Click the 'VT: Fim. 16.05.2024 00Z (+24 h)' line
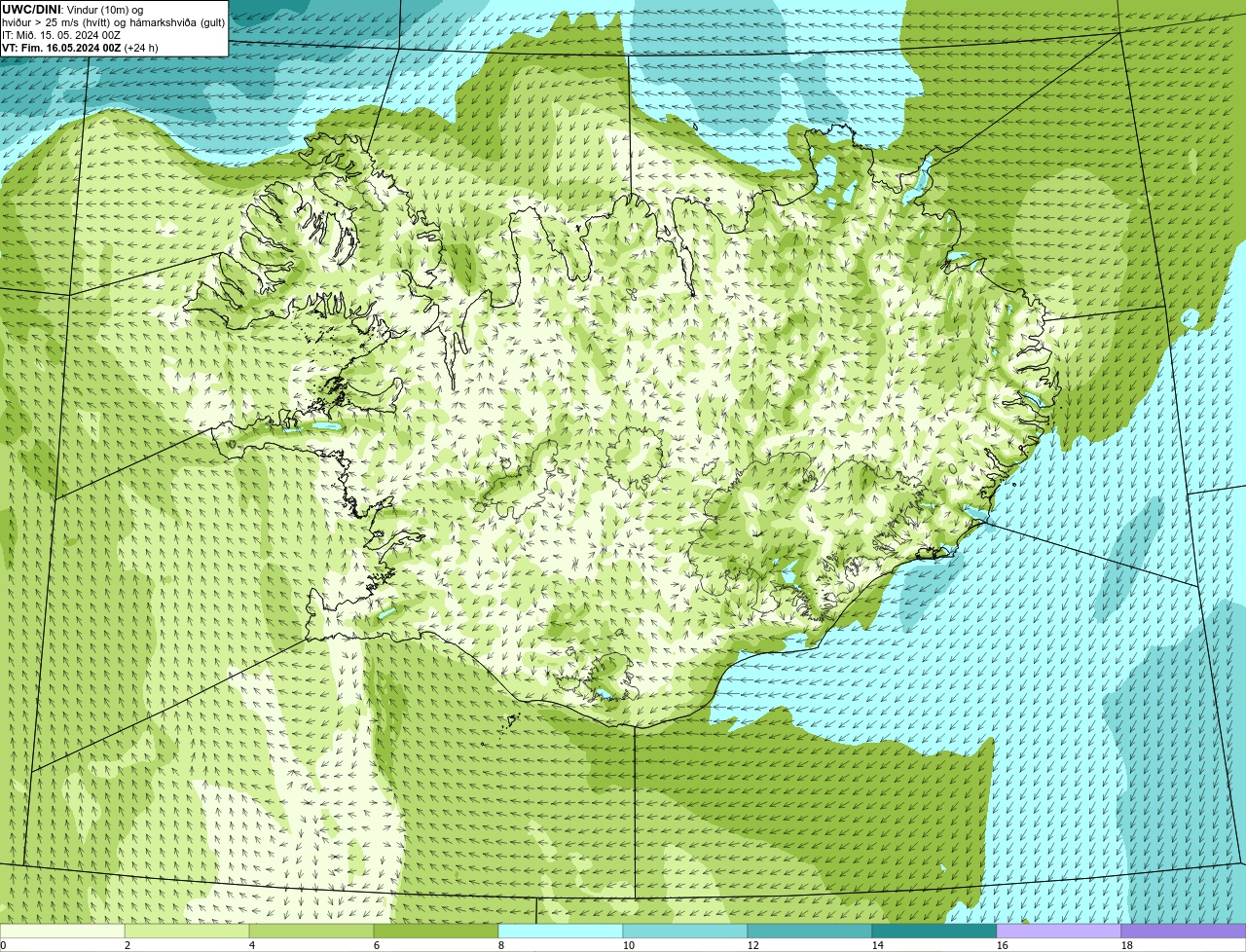The image size is (1246, 952). point(80,48)
